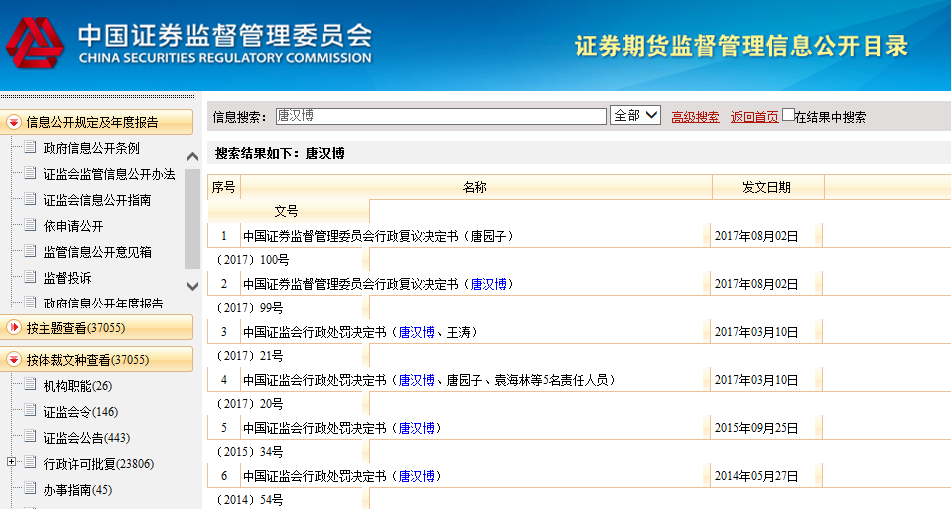Open result 6 dated 2014年05月27日
The width and height of the screenshot is (951, 509).
pyautogui.click(x=342, y=476)
